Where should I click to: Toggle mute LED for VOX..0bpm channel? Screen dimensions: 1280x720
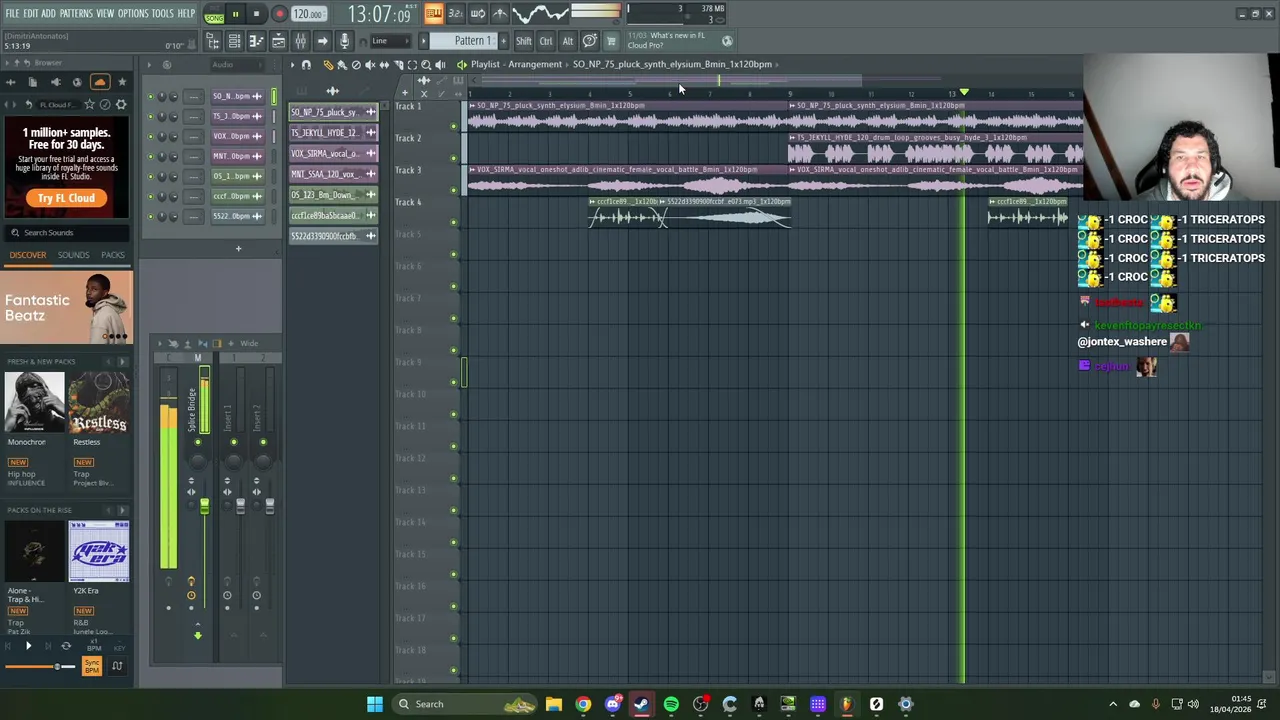click(x=151, y=136)
